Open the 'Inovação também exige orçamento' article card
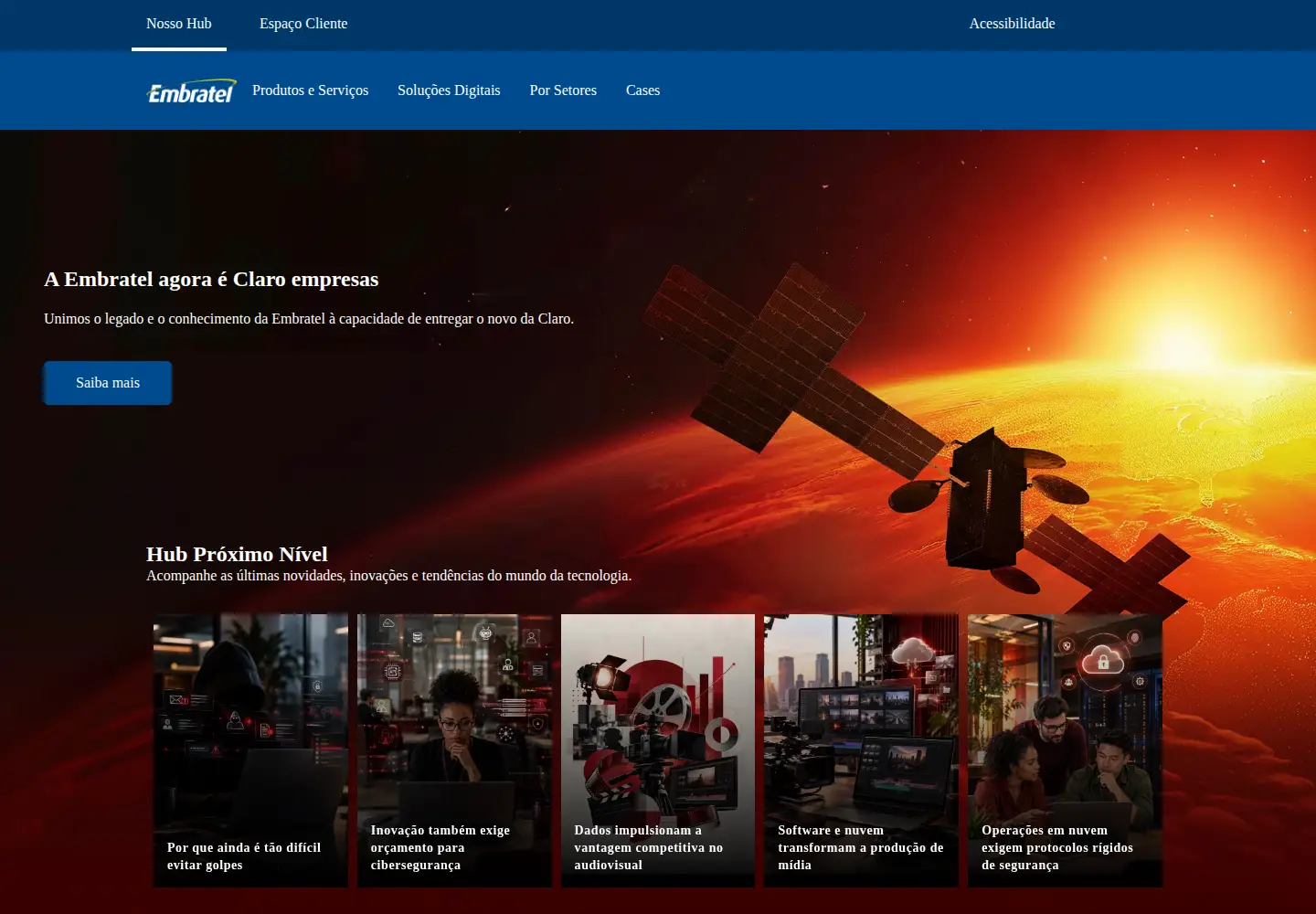 (454, 750)
